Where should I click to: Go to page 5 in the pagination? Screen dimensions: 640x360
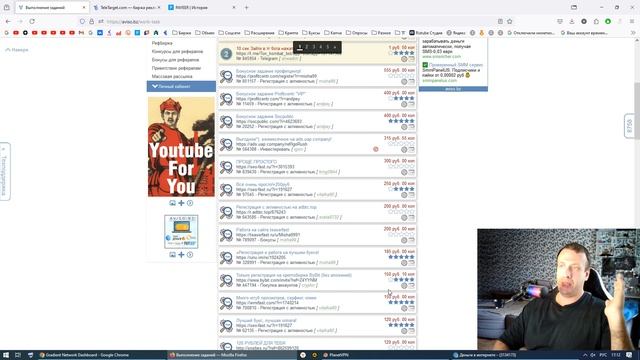327,47
